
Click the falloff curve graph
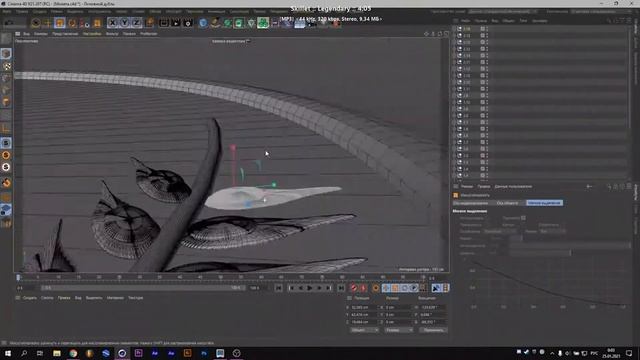click(548, 283)
